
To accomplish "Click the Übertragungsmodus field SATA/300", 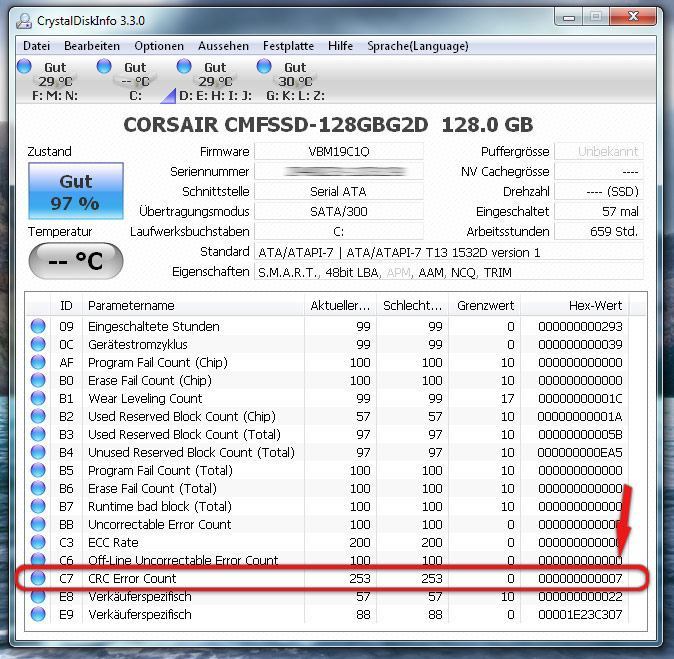I will (x=339, y=211).
